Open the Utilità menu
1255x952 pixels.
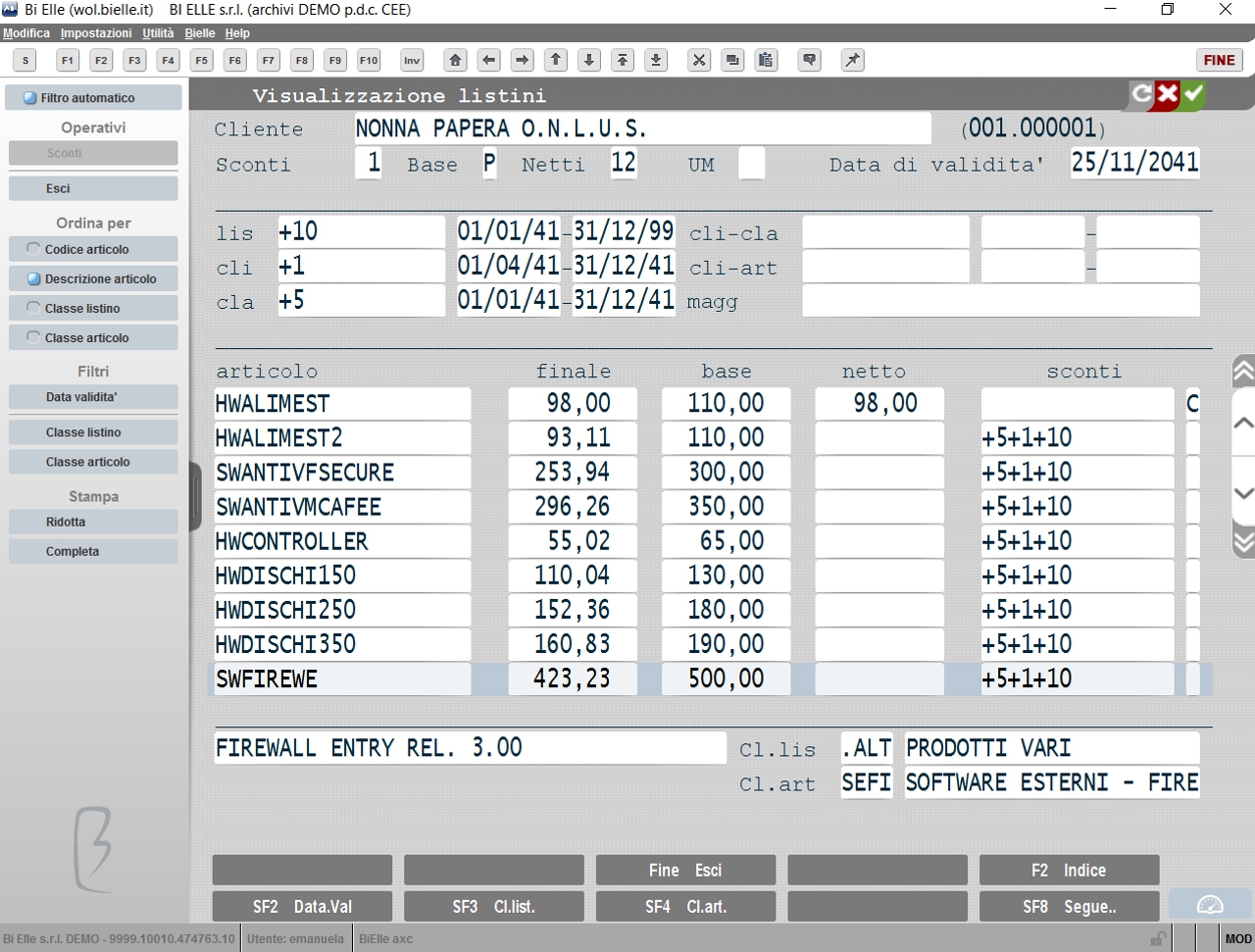coord(158,33)
